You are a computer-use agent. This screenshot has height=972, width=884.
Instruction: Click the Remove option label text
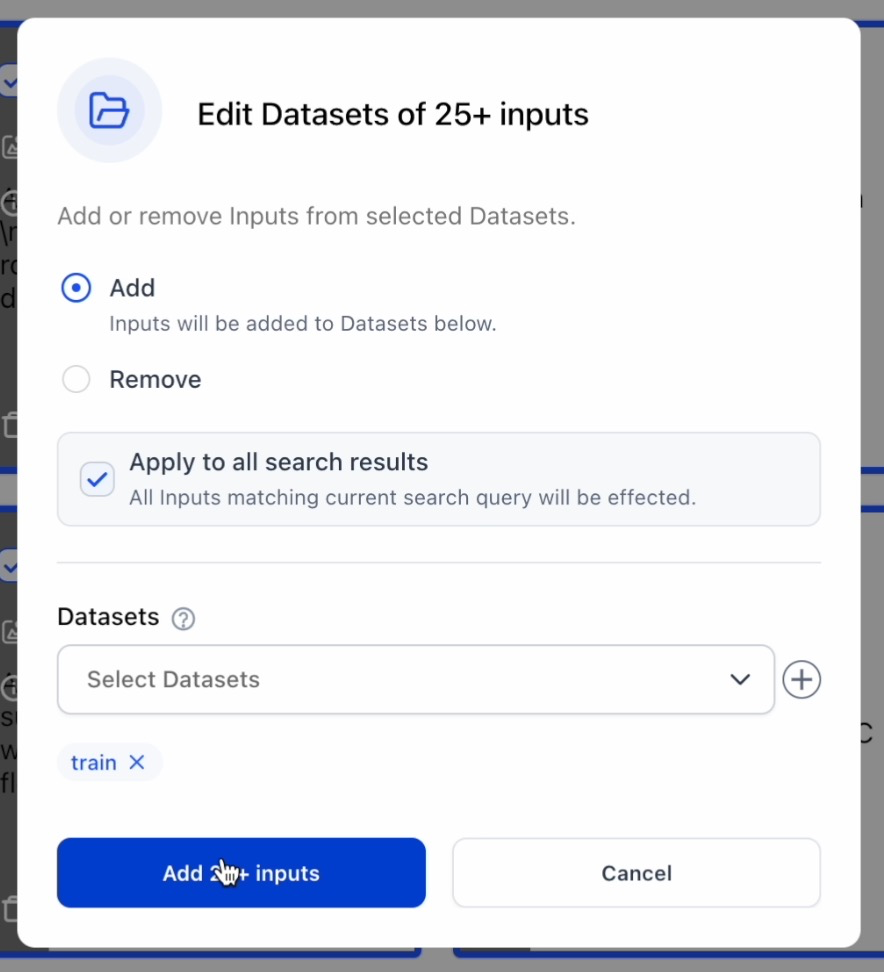(155, 380)
